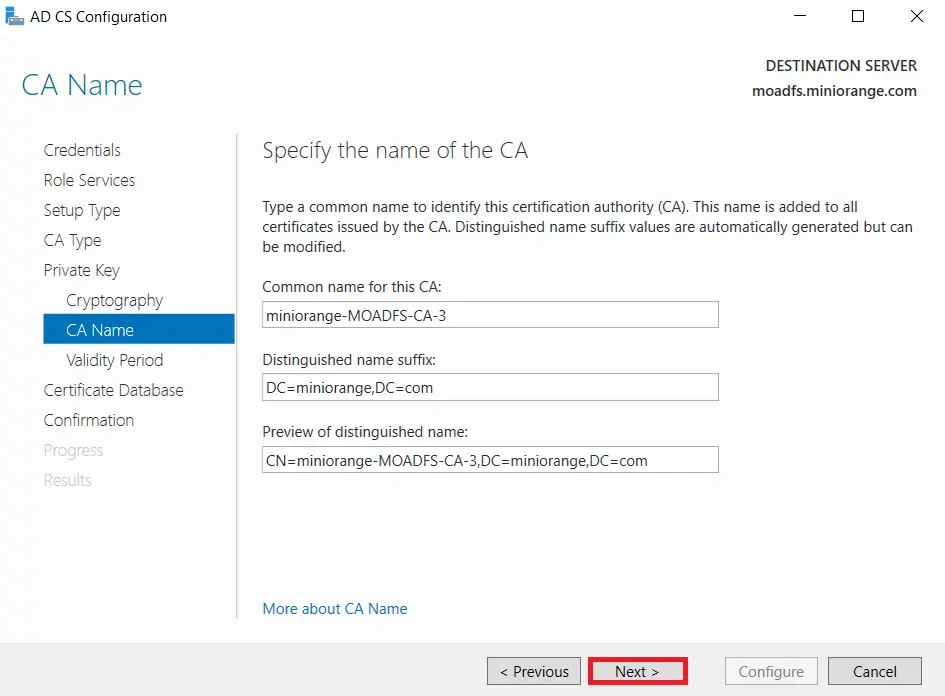Select the Cryptography step

click(114, 300)
